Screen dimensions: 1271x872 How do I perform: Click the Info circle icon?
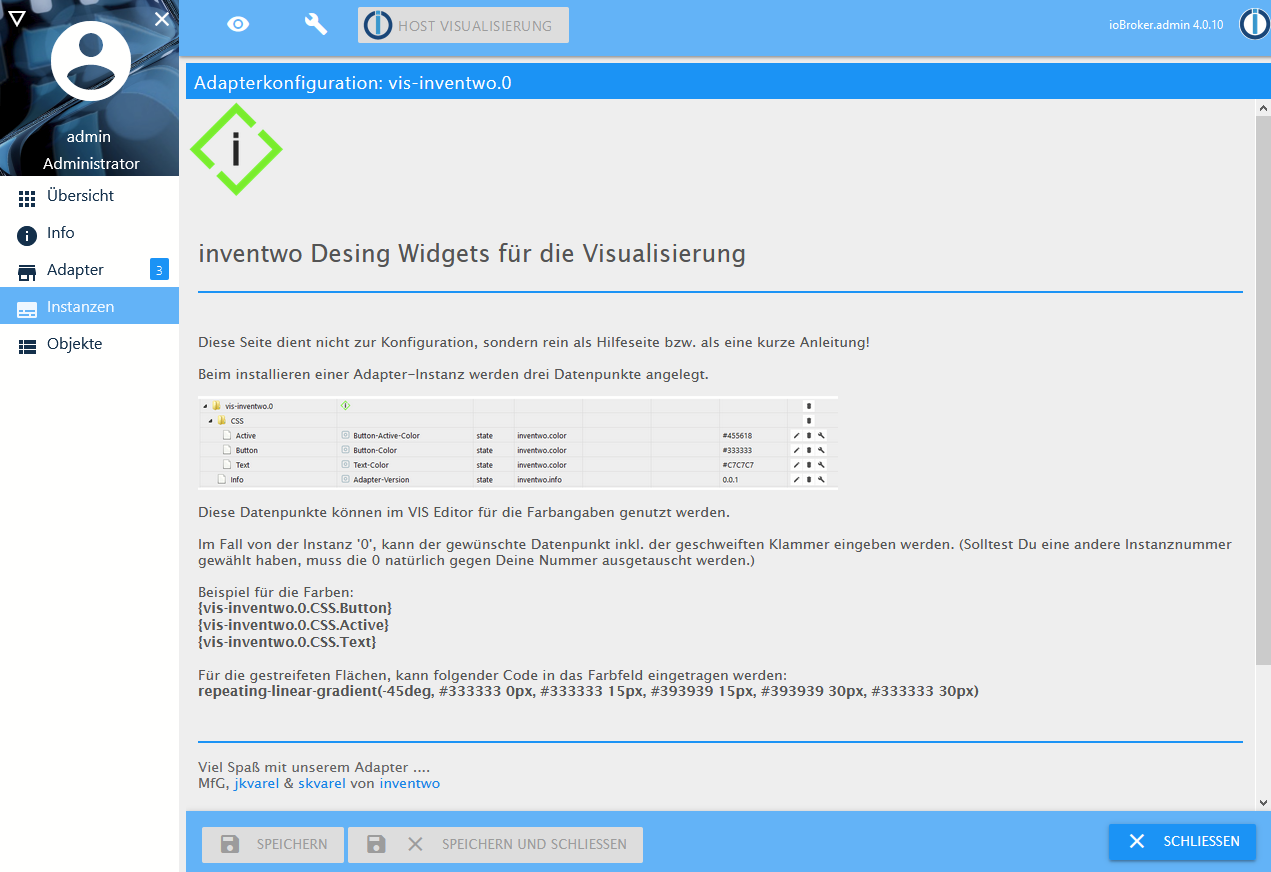(27, 235)
